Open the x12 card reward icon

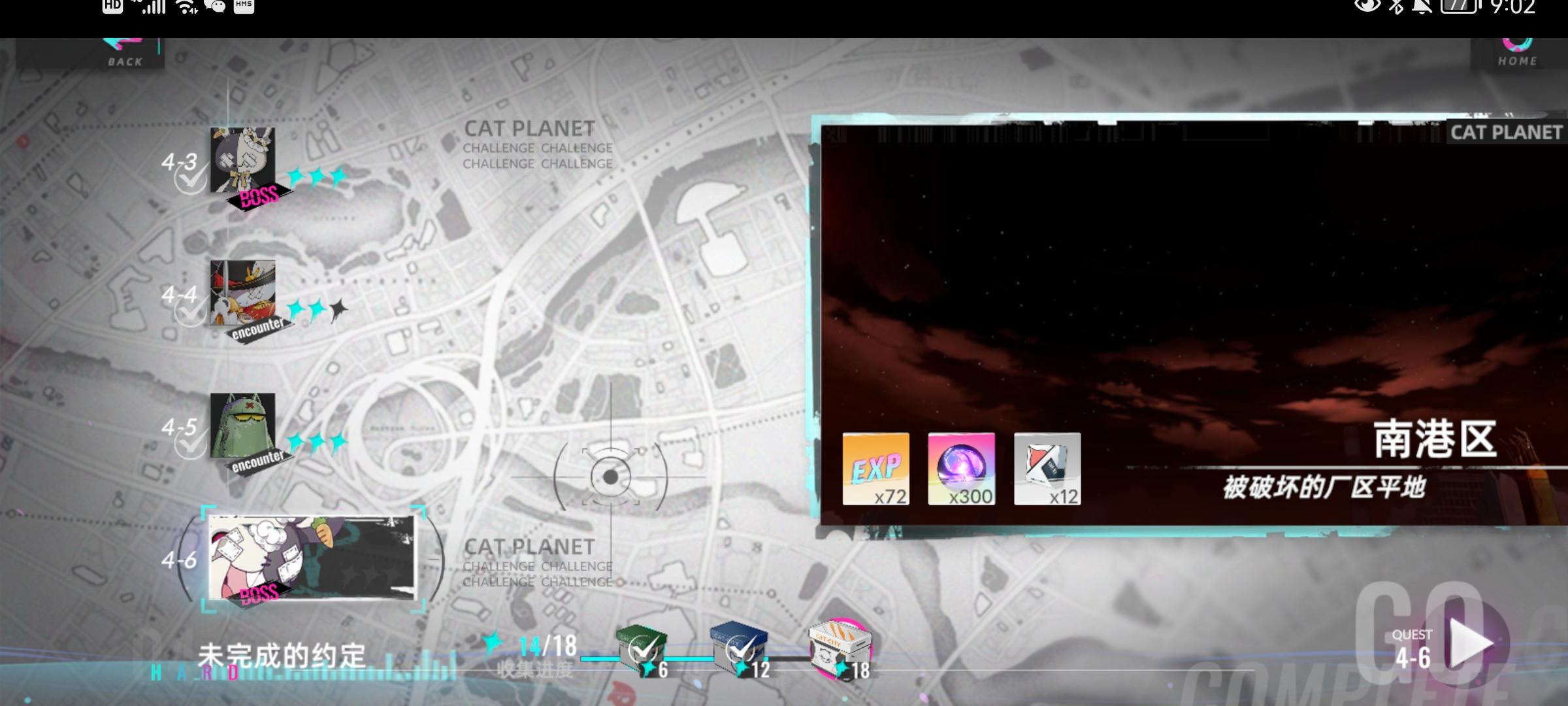click(x=1047, y=469)
